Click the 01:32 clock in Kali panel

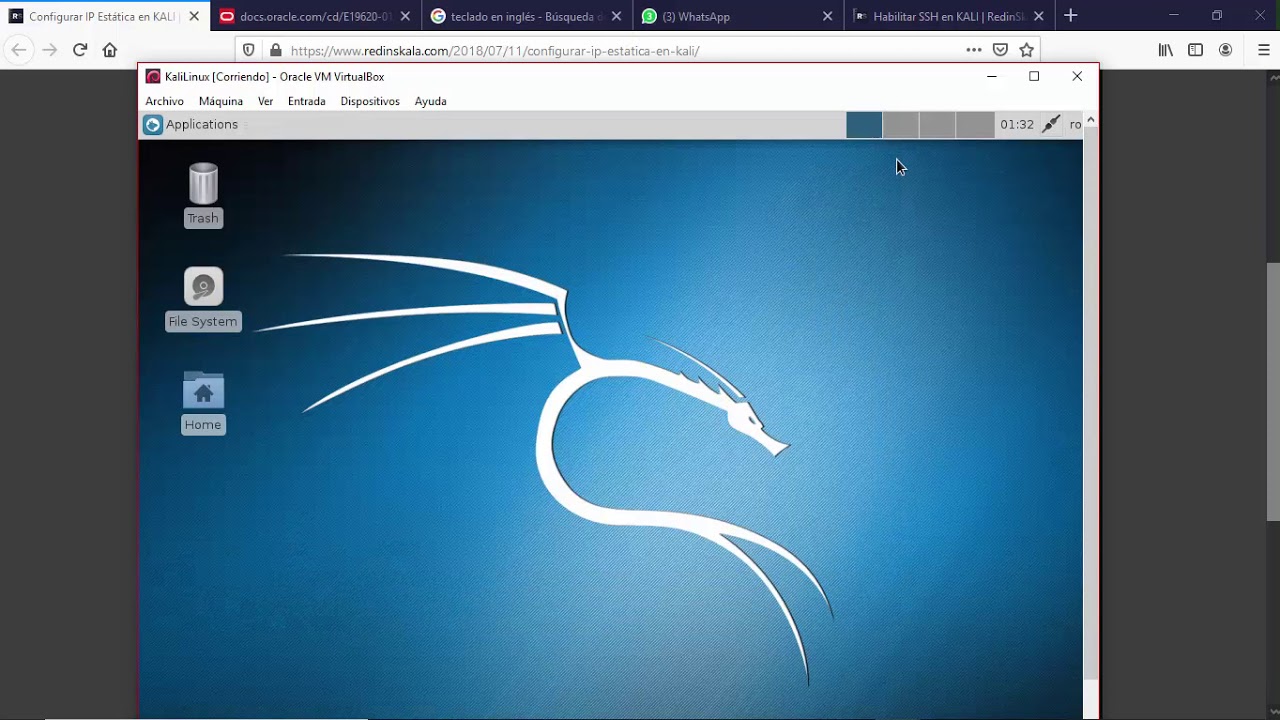point(1016,124)
